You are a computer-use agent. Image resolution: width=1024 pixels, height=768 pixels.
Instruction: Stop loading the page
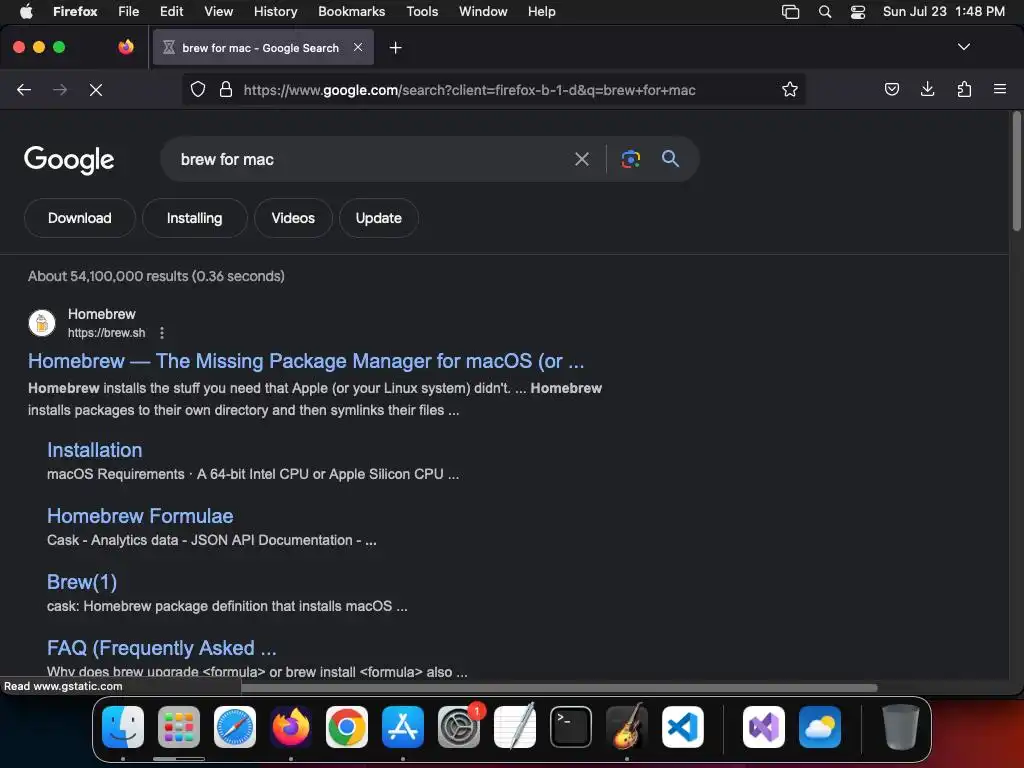(96, 89)
